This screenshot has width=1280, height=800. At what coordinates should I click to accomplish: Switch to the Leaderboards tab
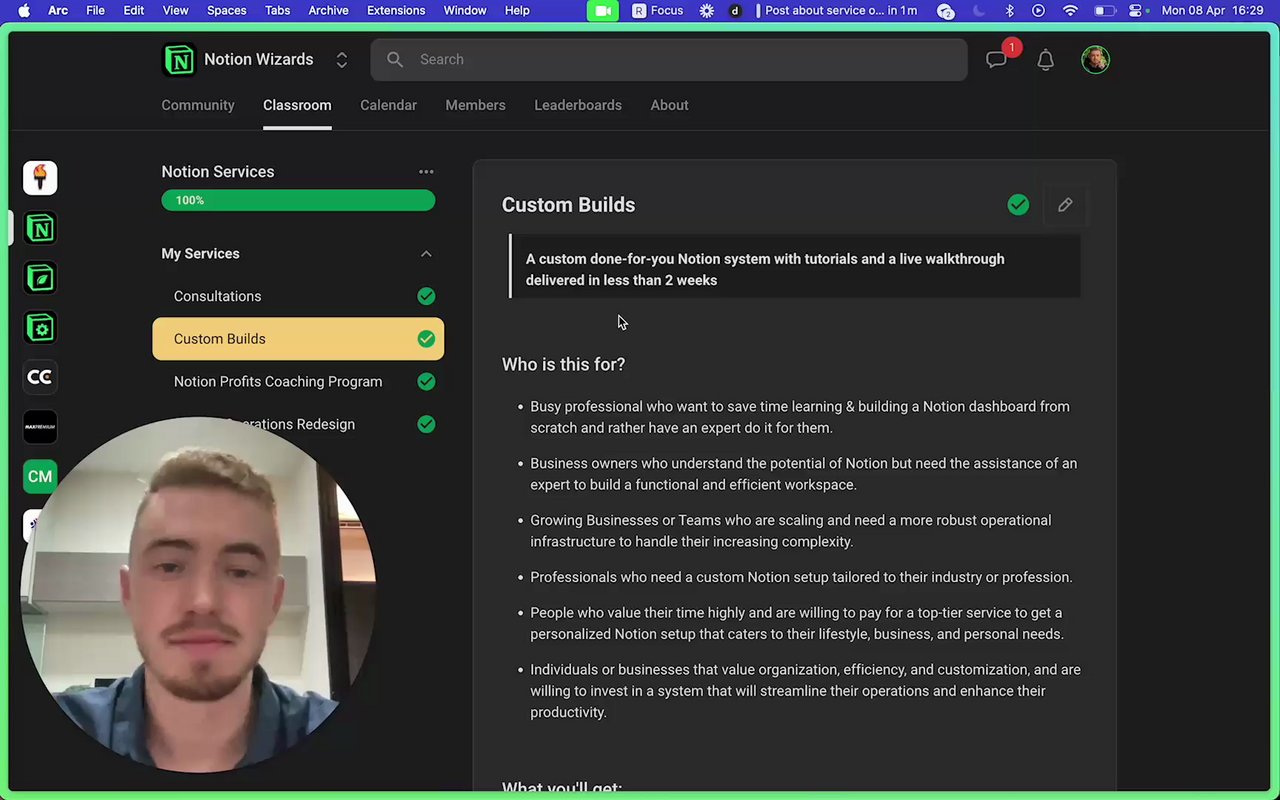click(x=578, y=105)
